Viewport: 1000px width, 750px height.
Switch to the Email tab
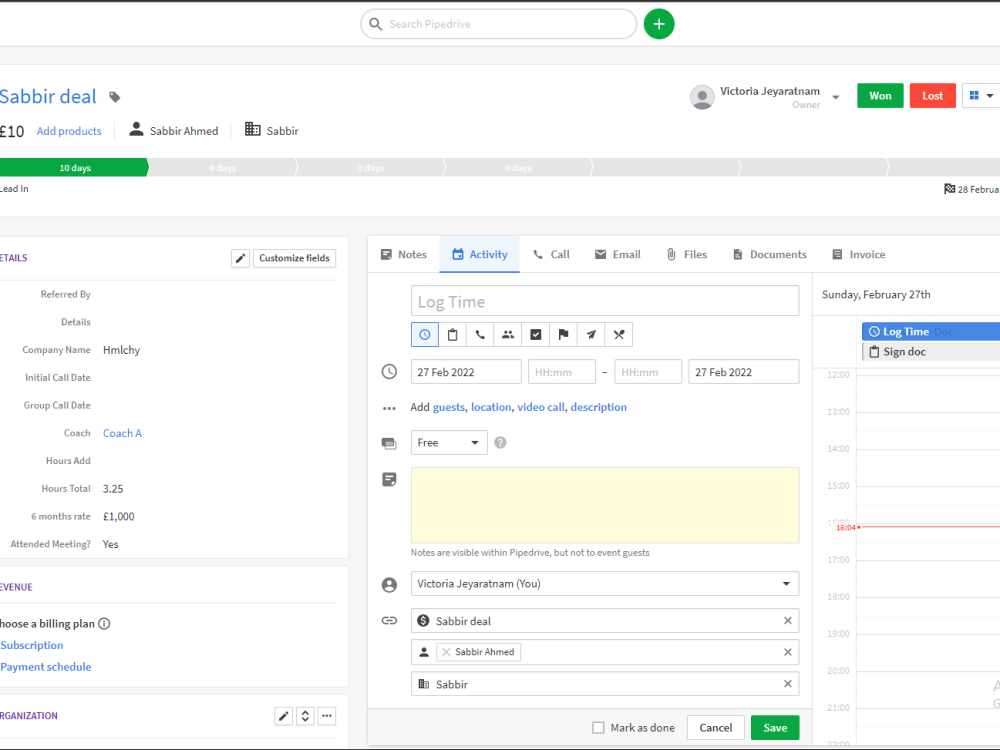point(617,254)
